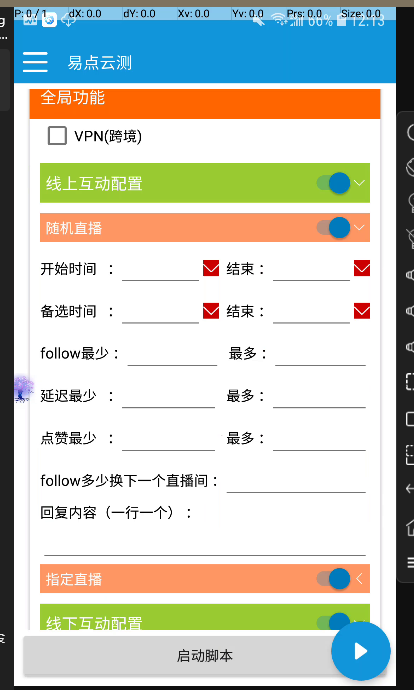Click the 全局功能 orange header
The width and height of the screenshot is (414, 690).
coord(205,103)
